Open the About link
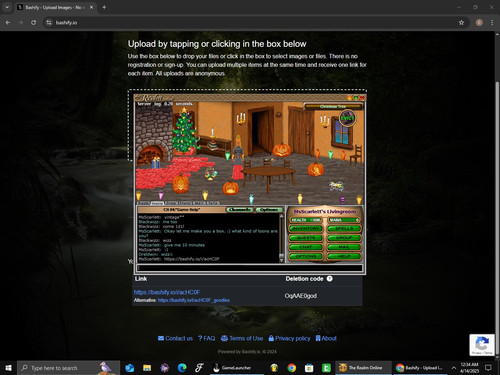The width and height of the screenshot is (500, 375). 326,338
